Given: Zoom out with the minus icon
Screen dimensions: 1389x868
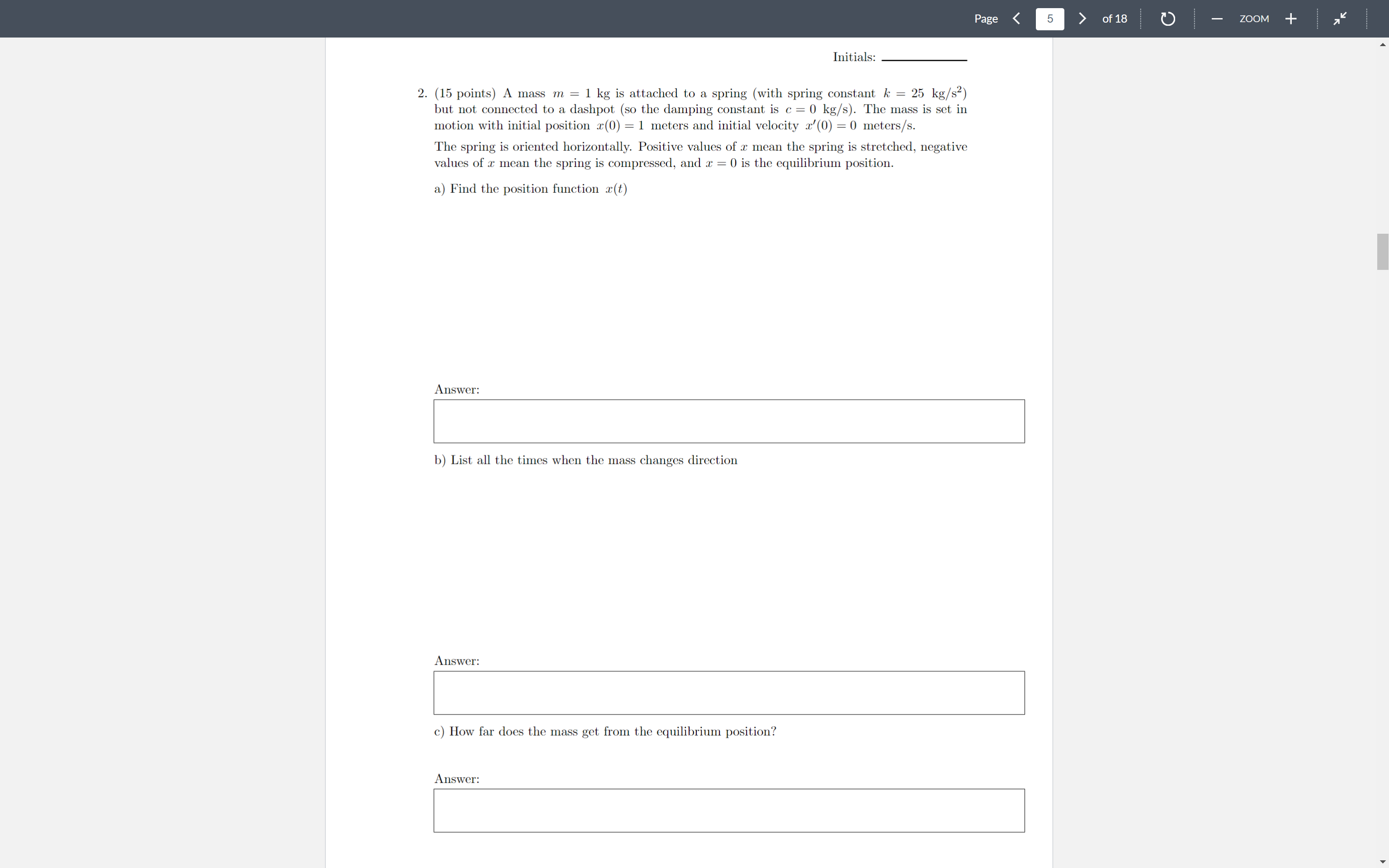Looking at the screenshot, I should click(1217, 19).
